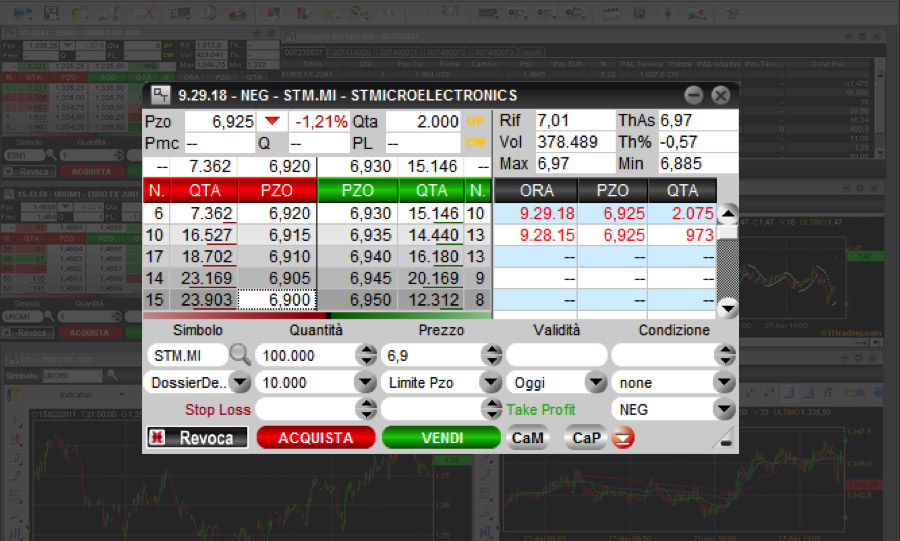Switch to portfolio tab 007414020
The width and height of the screenshot is (900, 541).
[x=351, y=52]
